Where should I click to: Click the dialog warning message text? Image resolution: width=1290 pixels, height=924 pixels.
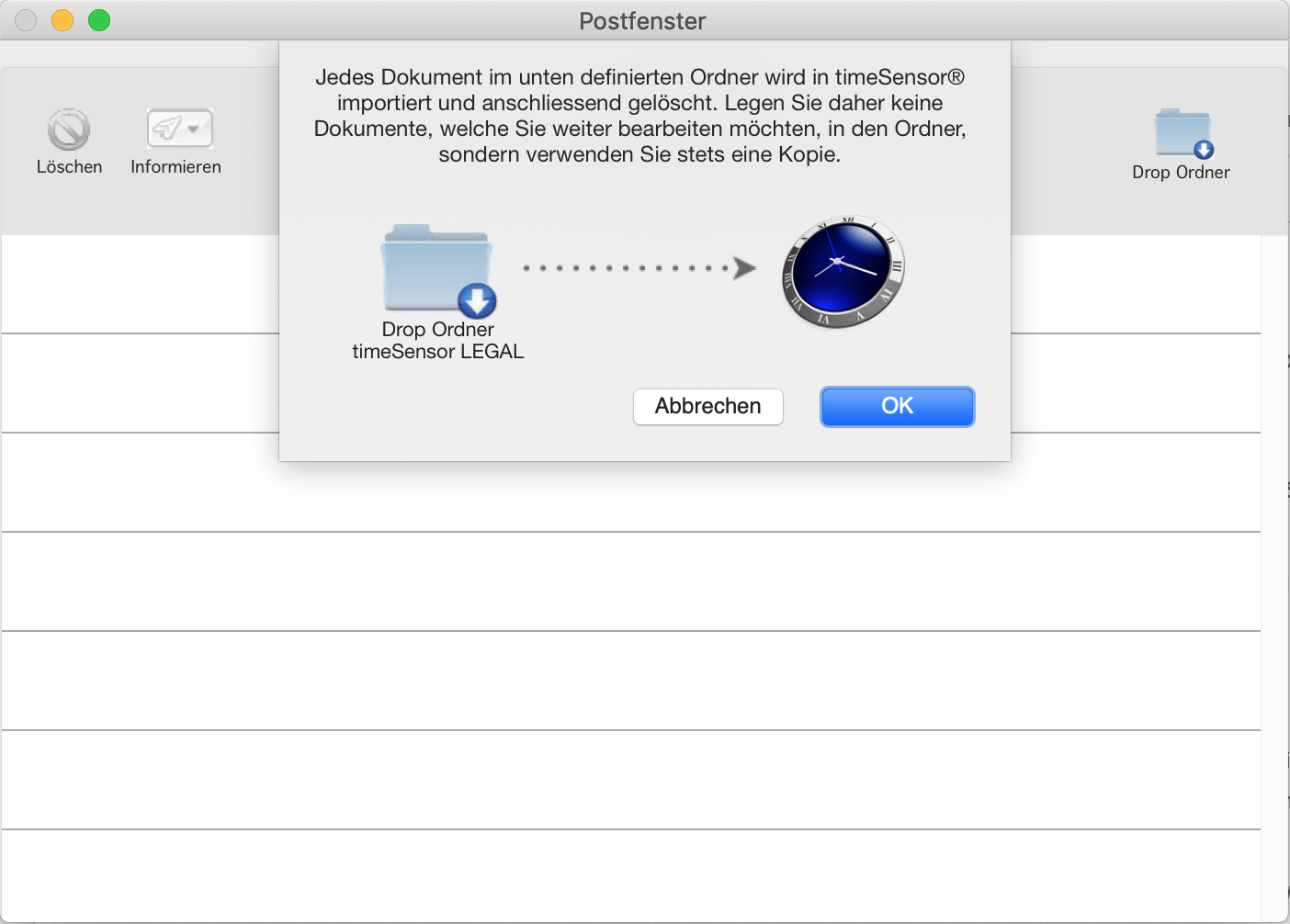coord(640,116)
